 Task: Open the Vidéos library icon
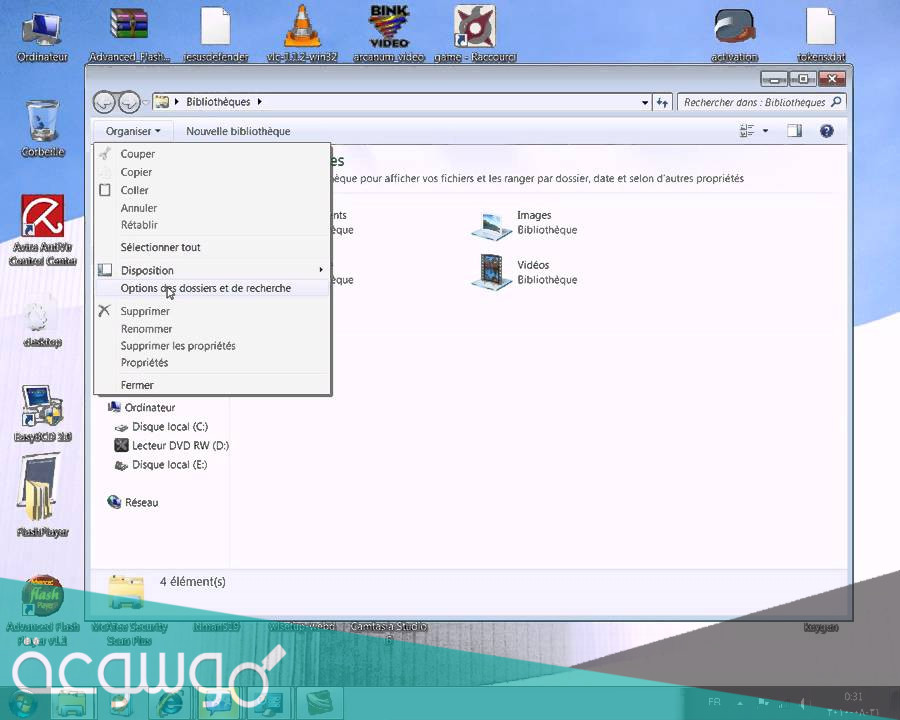[x=491, y=272]
